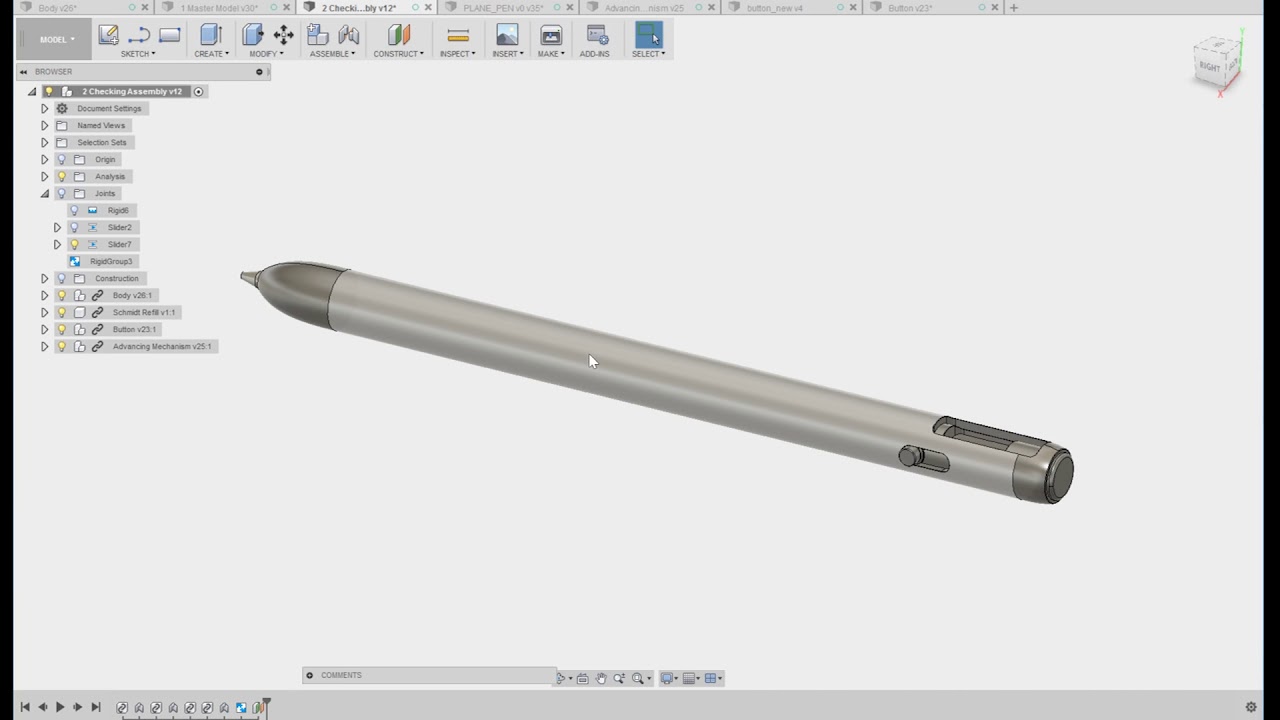Viewport: 1280px width, 720px height.
Task: Open the CREATE menu label
Action: pos(211,54)
